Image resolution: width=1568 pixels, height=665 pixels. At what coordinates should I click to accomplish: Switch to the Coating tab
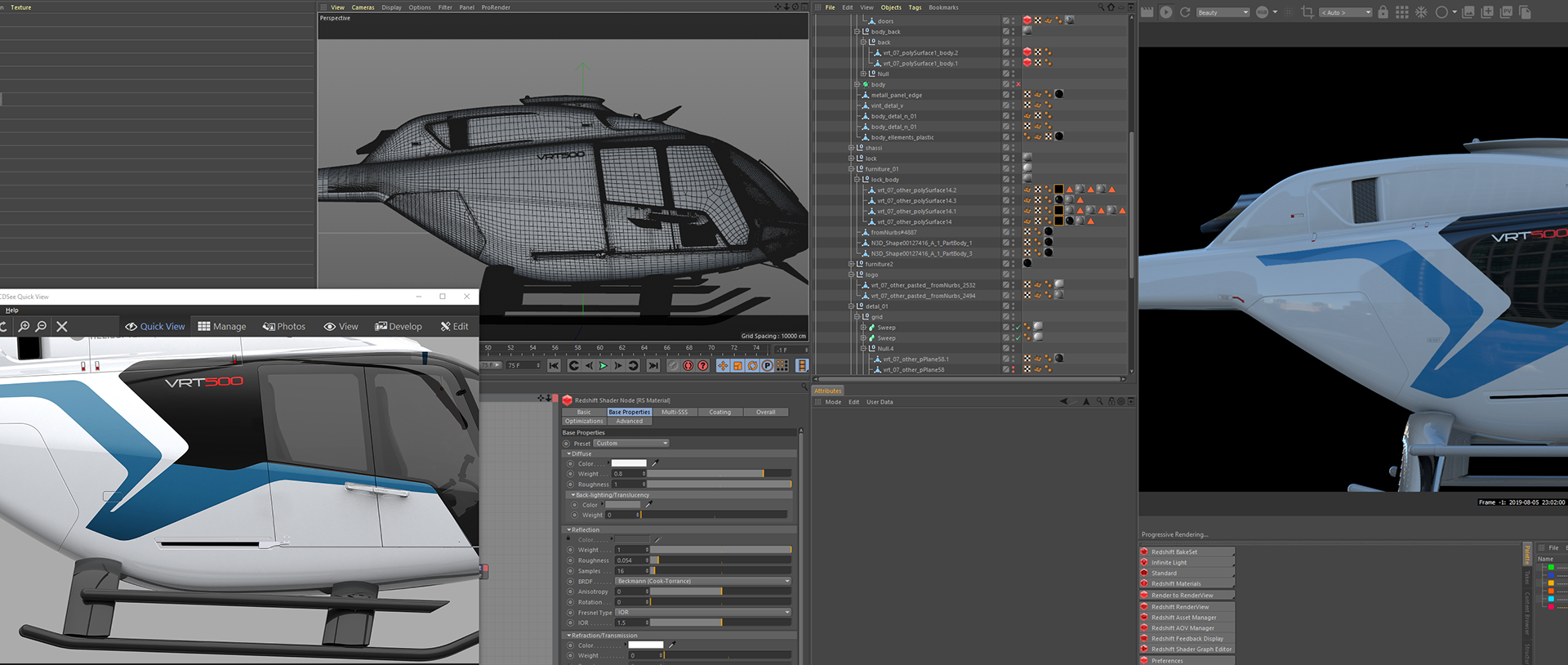(719, 413)
